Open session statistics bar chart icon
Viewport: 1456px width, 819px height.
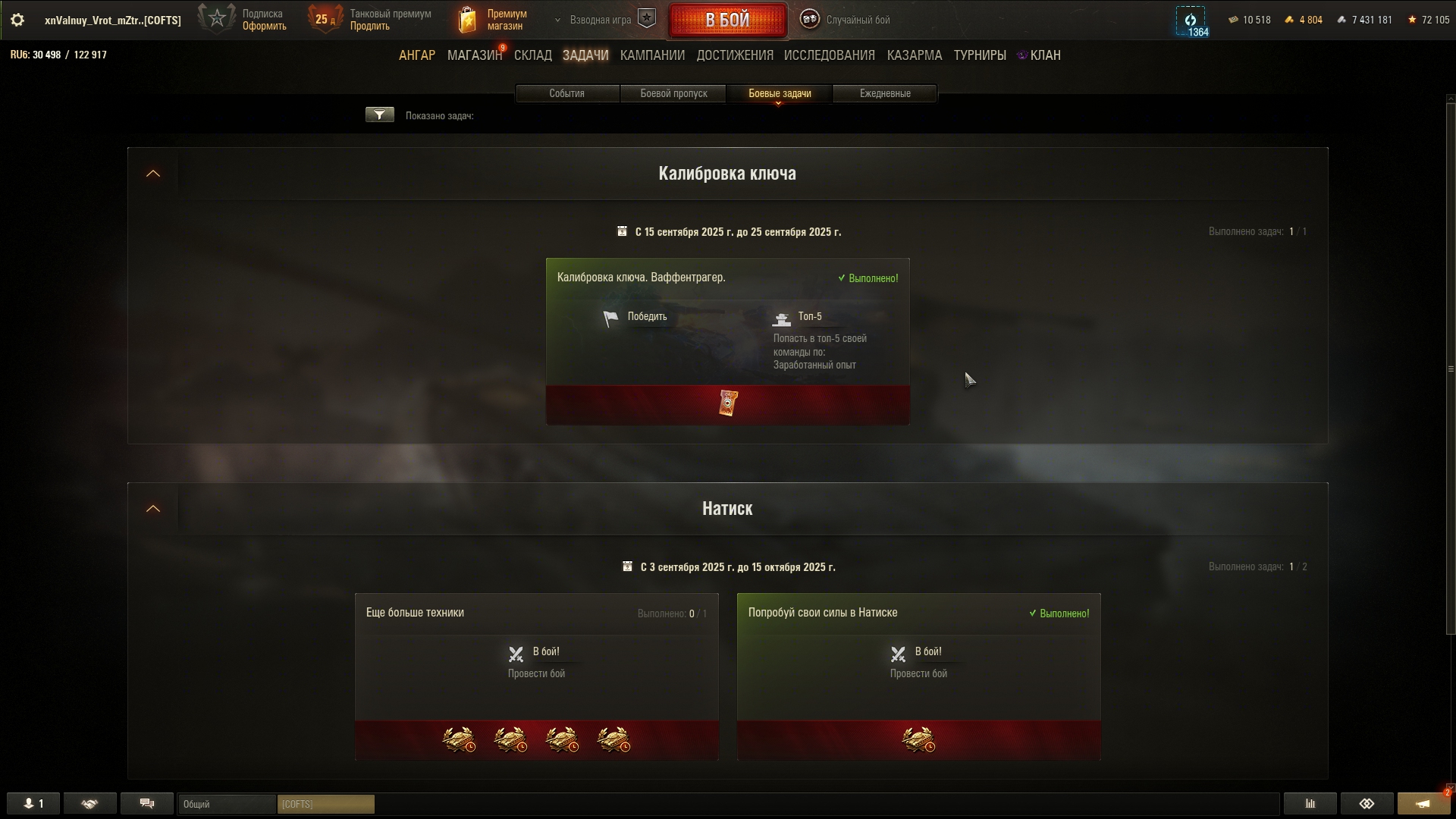tap(1310, 804)
